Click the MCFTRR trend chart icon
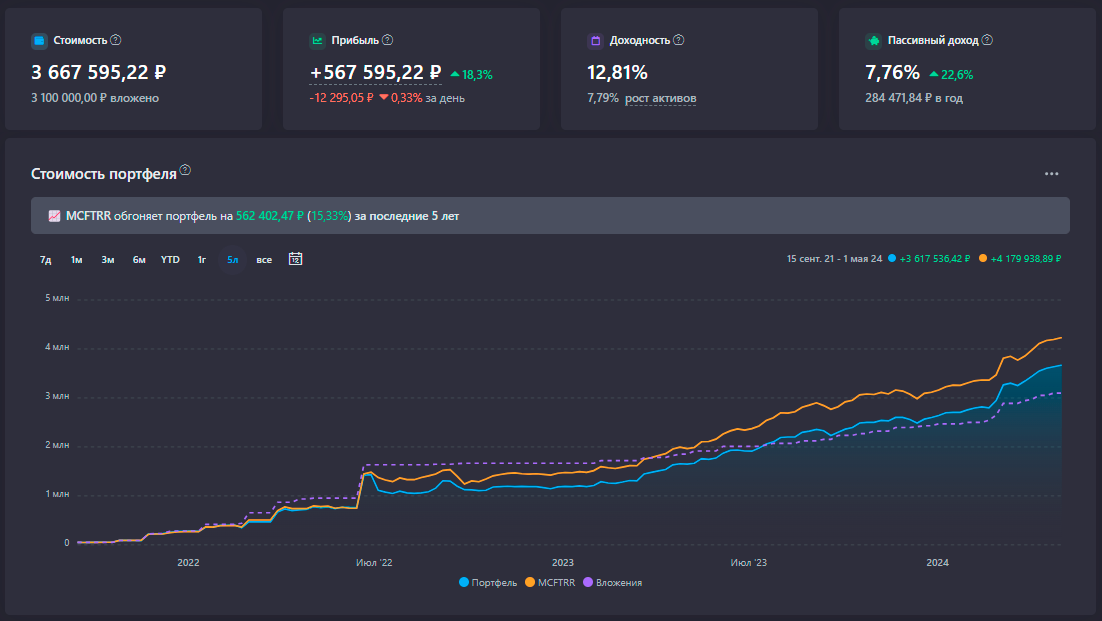The width and height of the screenshot is (1102, 621). (x=54, y=216)
